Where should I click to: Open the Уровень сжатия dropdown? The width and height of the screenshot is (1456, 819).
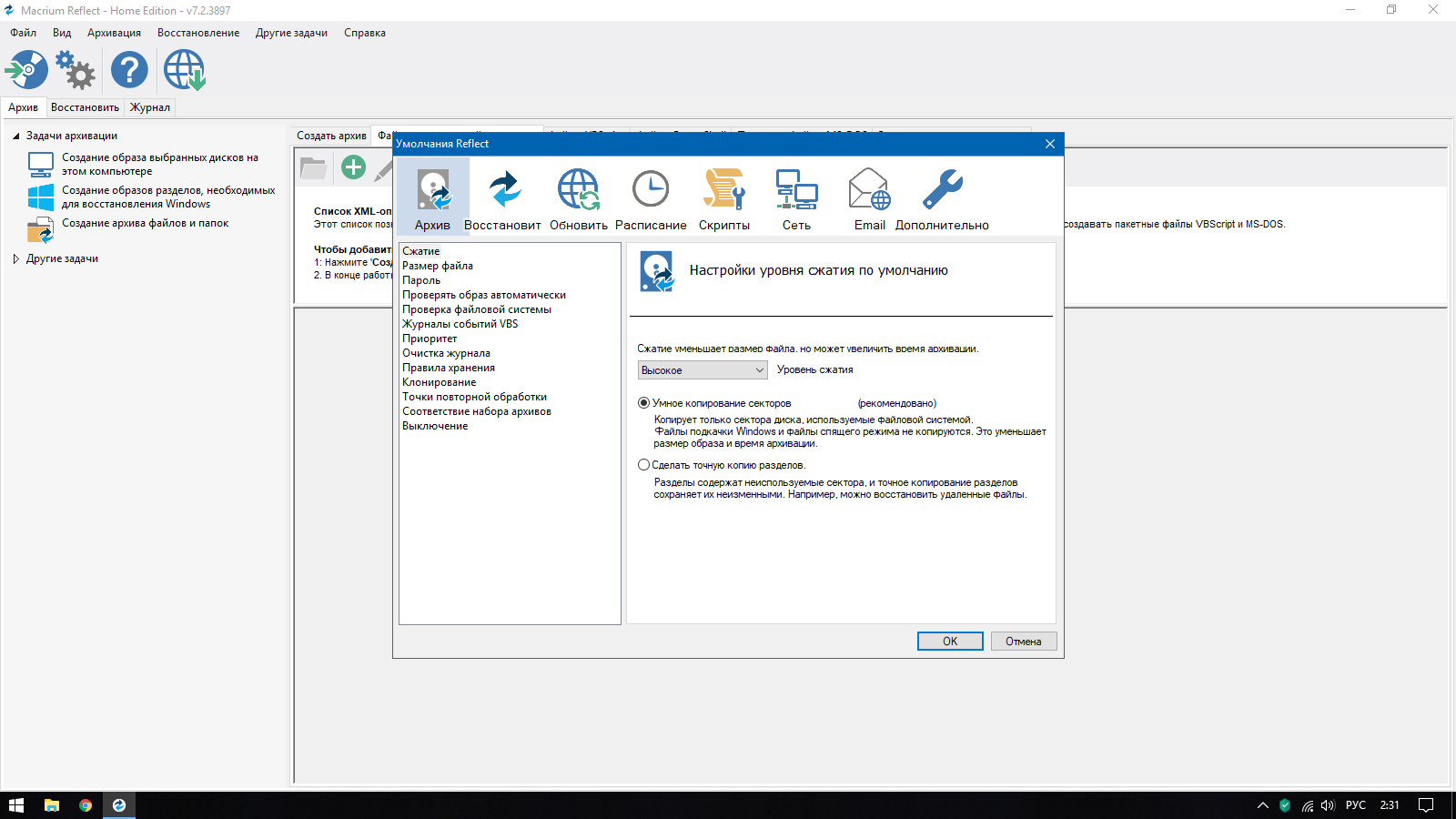[x=703, y=370]
